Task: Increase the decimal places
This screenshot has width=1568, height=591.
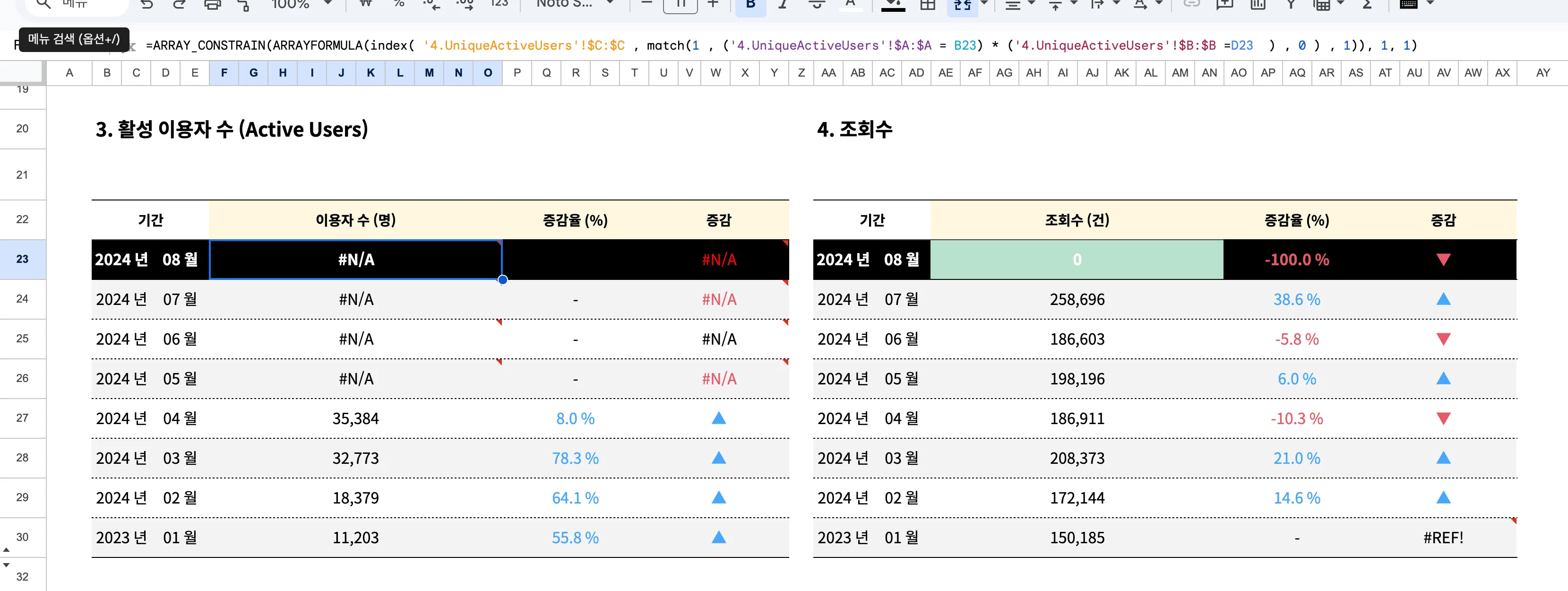Action: pyautogui.click(x=465, y=4)
